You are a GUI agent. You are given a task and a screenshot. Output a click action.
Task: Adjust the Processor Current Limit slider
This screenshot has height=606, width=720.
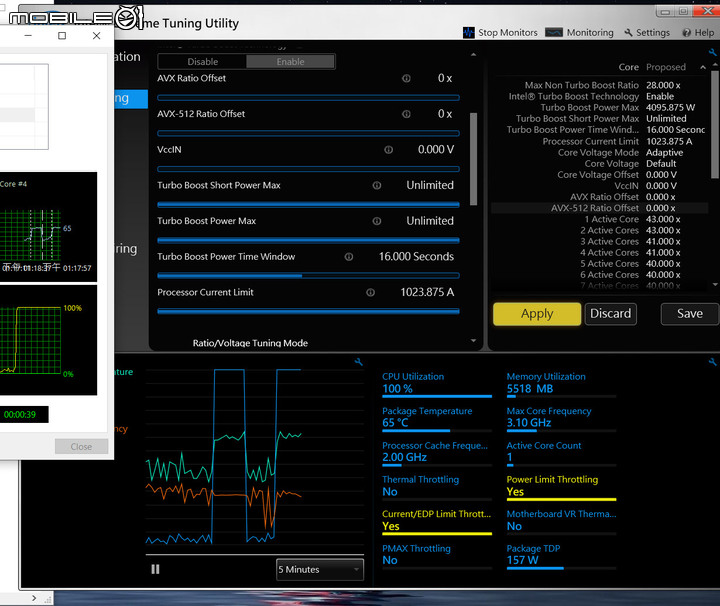(308, 312)
